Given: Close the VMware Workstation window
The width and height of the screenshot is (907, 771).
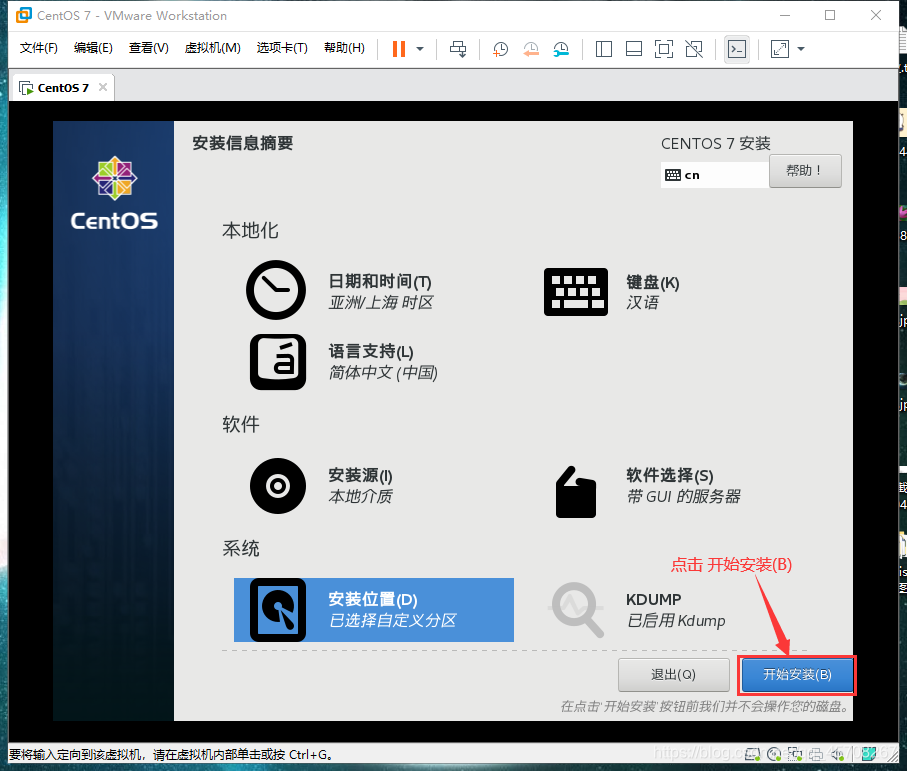Looking at the screenshot, I should (876, 15).
